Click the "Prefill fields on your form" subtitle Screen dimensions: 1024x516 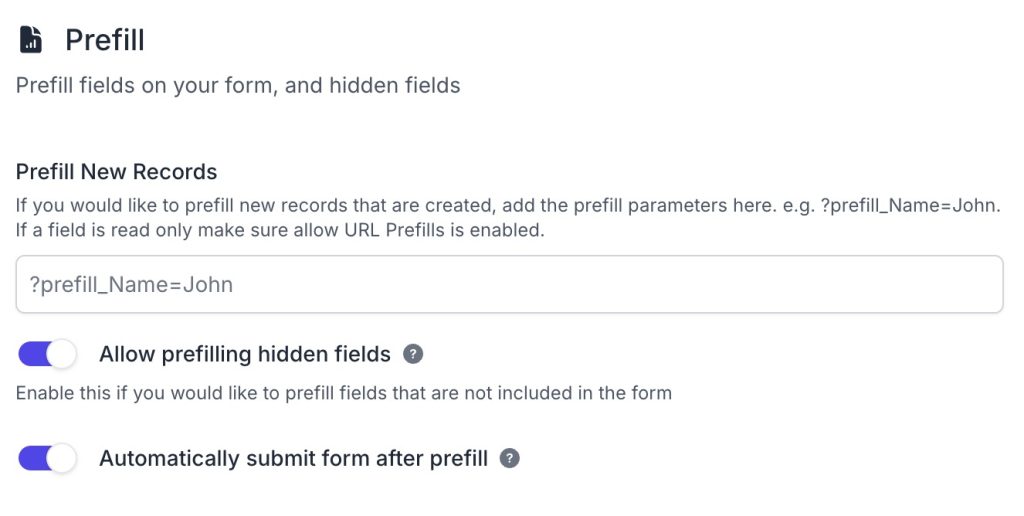point(238,86)
